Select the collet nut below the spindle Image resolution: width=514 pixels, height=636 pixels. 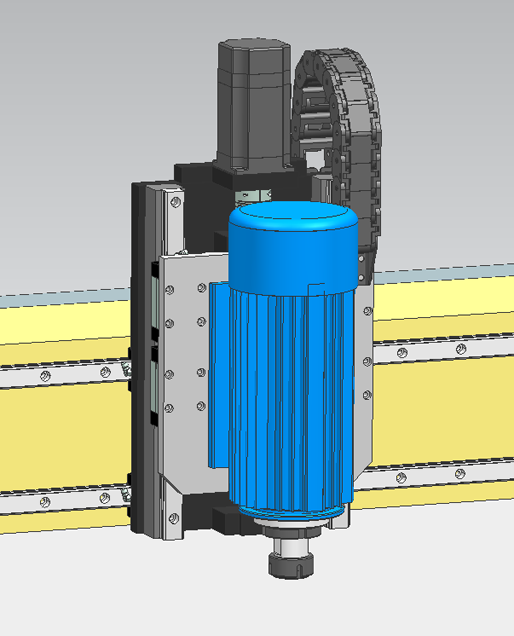click(291, 565)
